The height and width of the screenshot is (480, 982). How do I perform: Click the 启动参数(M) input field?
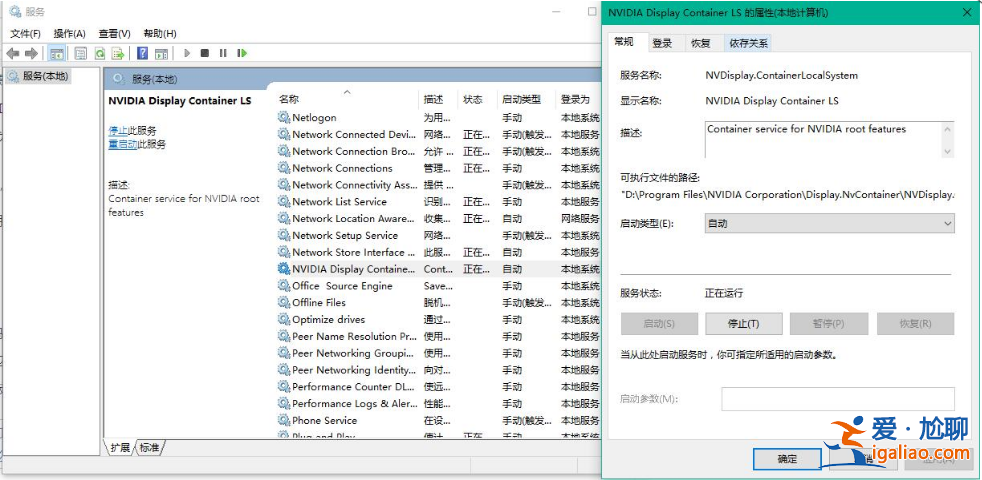(838, 399)
